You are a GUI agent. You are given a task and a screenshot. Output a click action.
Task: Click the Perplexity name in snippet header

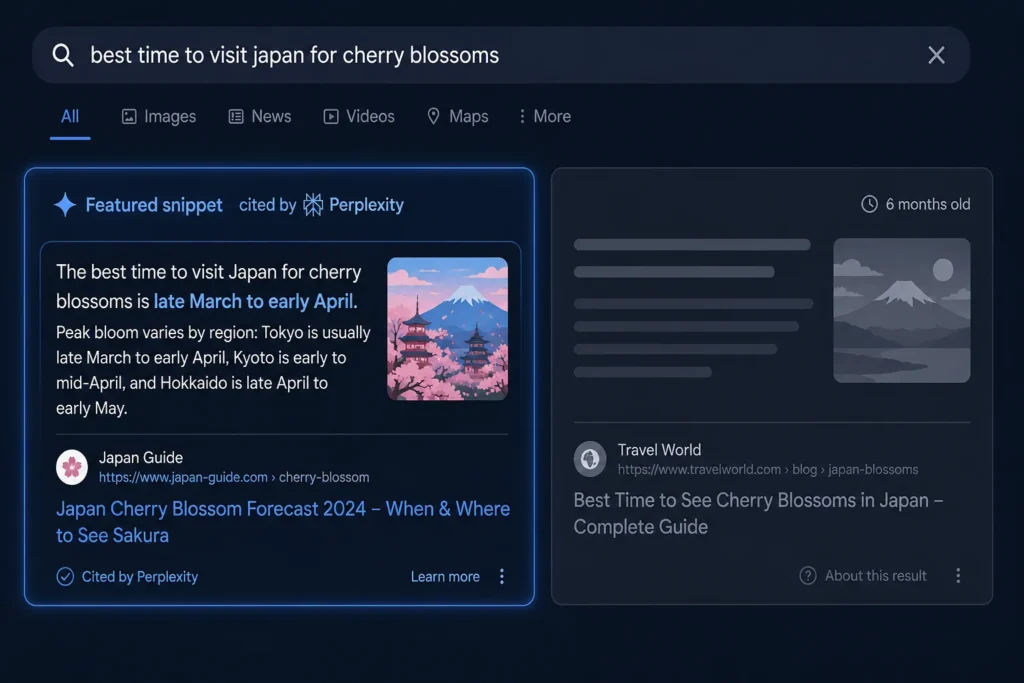[366, 205]
